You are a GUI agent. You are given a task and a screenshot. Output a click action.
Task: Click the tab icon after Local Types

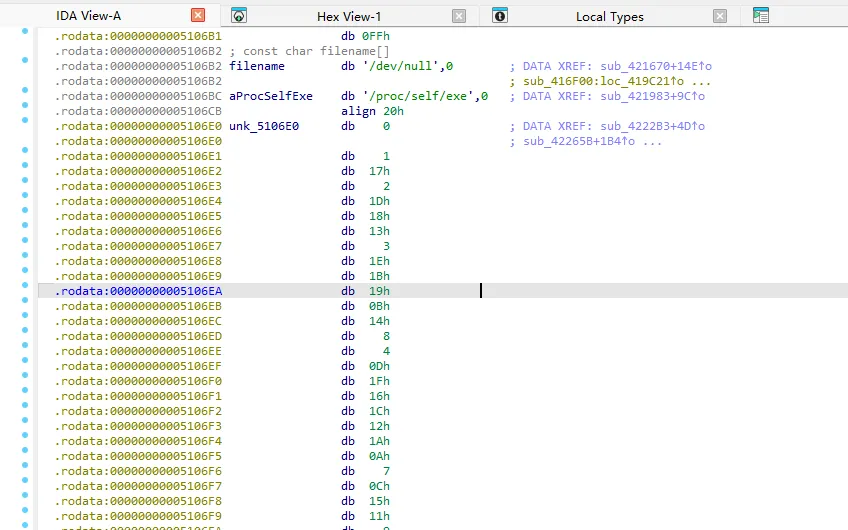point(760,16)
